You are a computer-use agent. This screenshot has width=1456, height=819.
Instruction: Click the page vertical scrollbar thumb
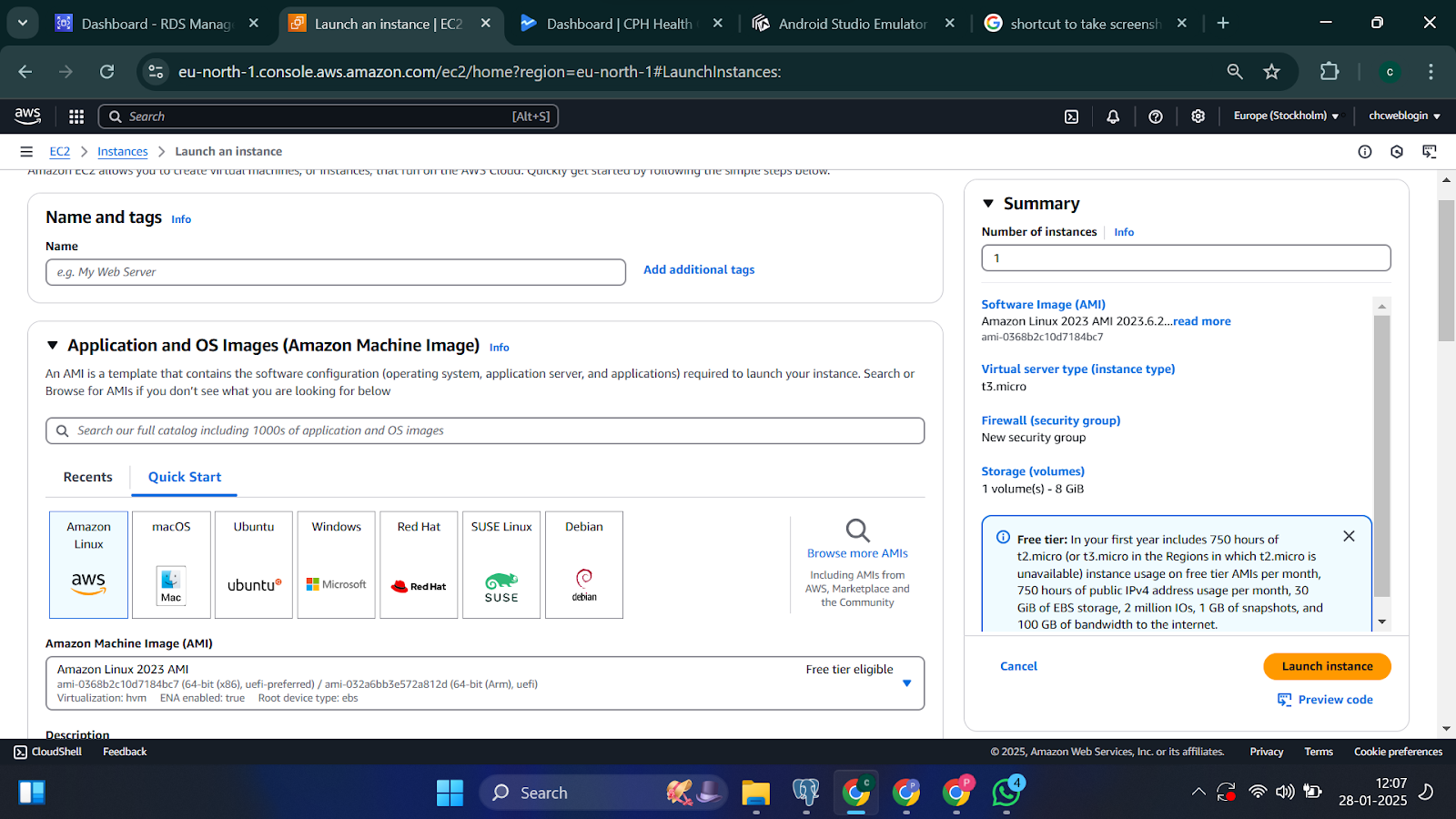[1446, 270]
